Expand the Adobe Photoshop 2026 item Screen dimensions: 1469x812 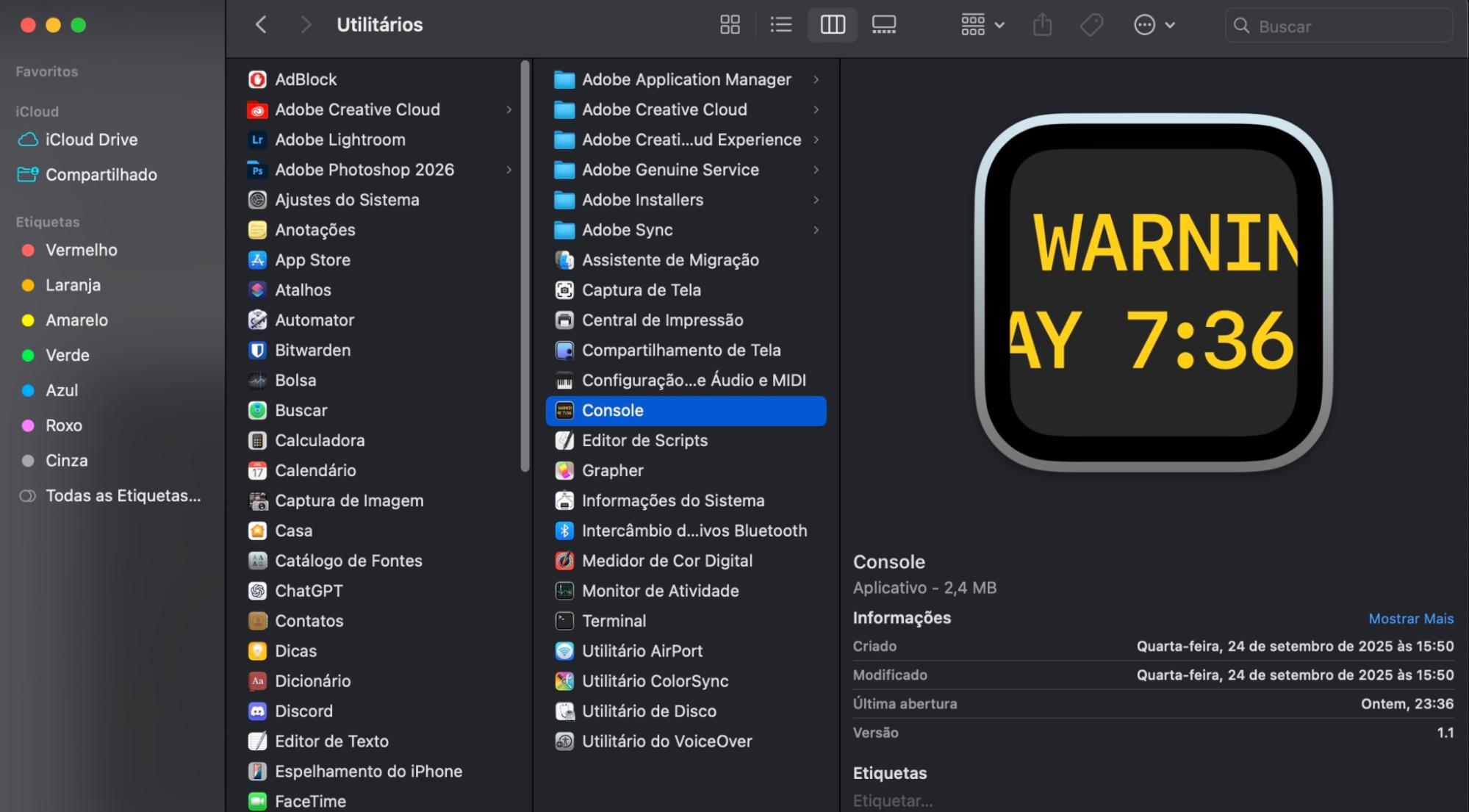510,170
